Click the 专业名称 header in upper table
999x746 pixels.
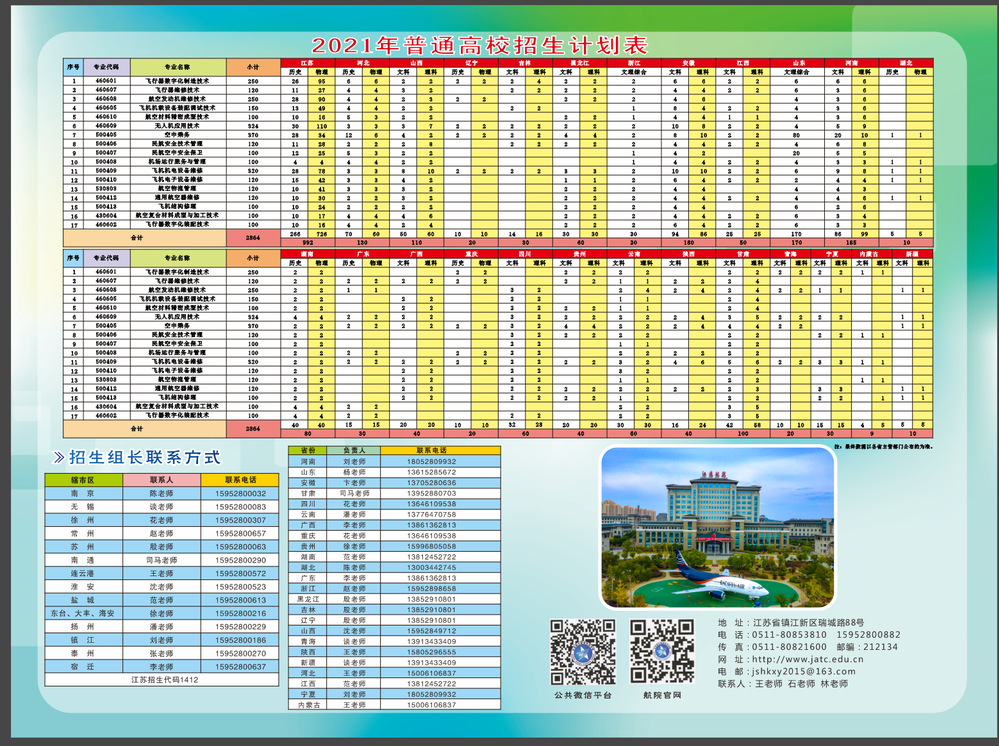pyautogui.click(x=178, y=67)
